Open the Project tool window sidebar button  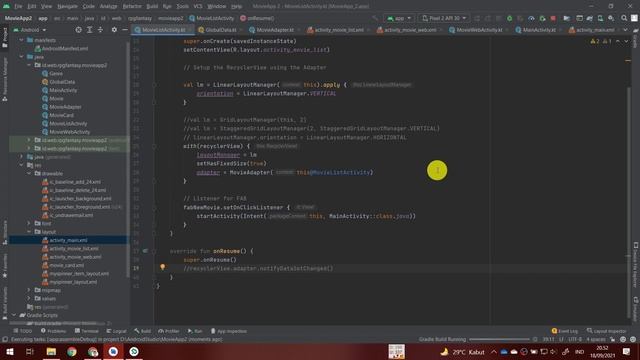[5, 37]
